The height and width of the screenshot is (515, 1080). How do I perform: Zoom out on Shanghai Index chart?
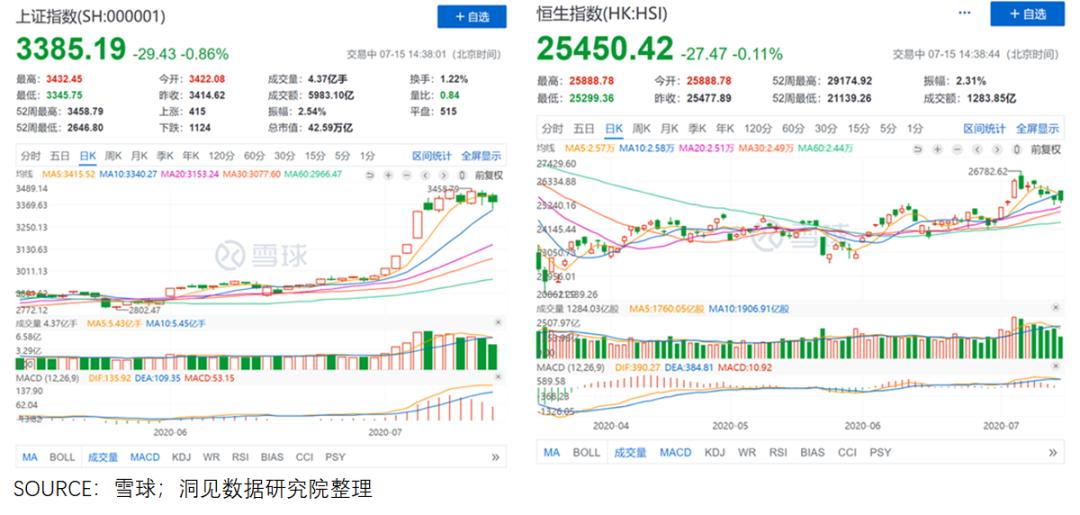click(406, 176)
